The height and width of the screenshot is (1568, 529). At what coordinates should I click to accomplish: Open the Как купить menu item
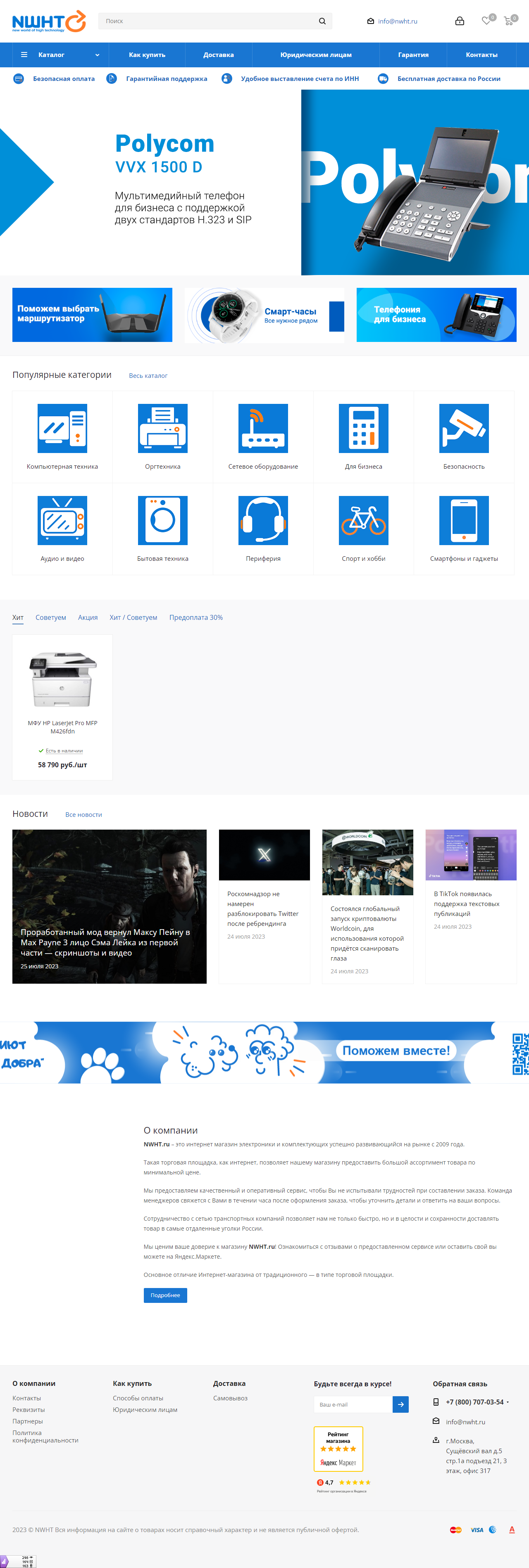(x=147, y=55)
